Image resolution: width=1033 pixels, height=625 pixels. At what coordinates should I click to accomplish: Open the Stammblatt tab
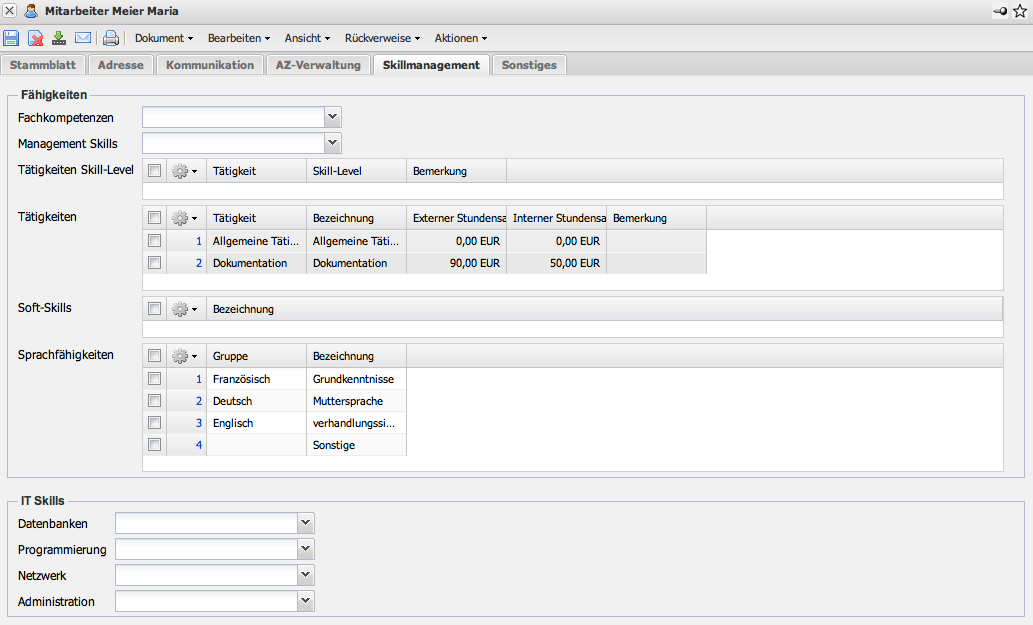pos(44,65)
